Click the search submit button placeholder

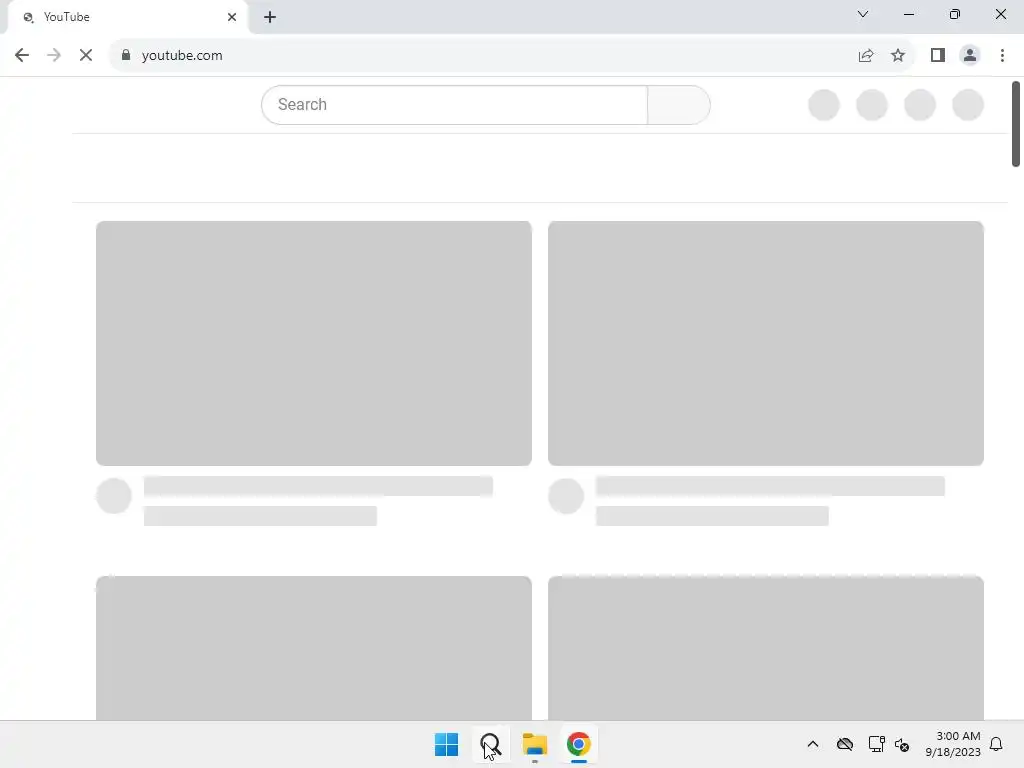click(679, 104)
